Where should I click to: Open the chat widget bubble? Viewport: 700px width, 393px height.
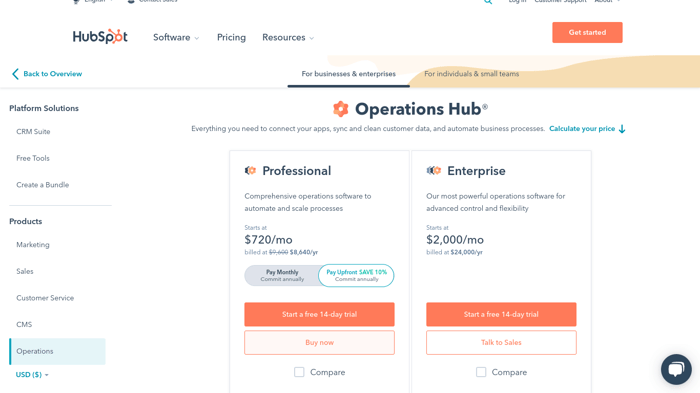676,369
